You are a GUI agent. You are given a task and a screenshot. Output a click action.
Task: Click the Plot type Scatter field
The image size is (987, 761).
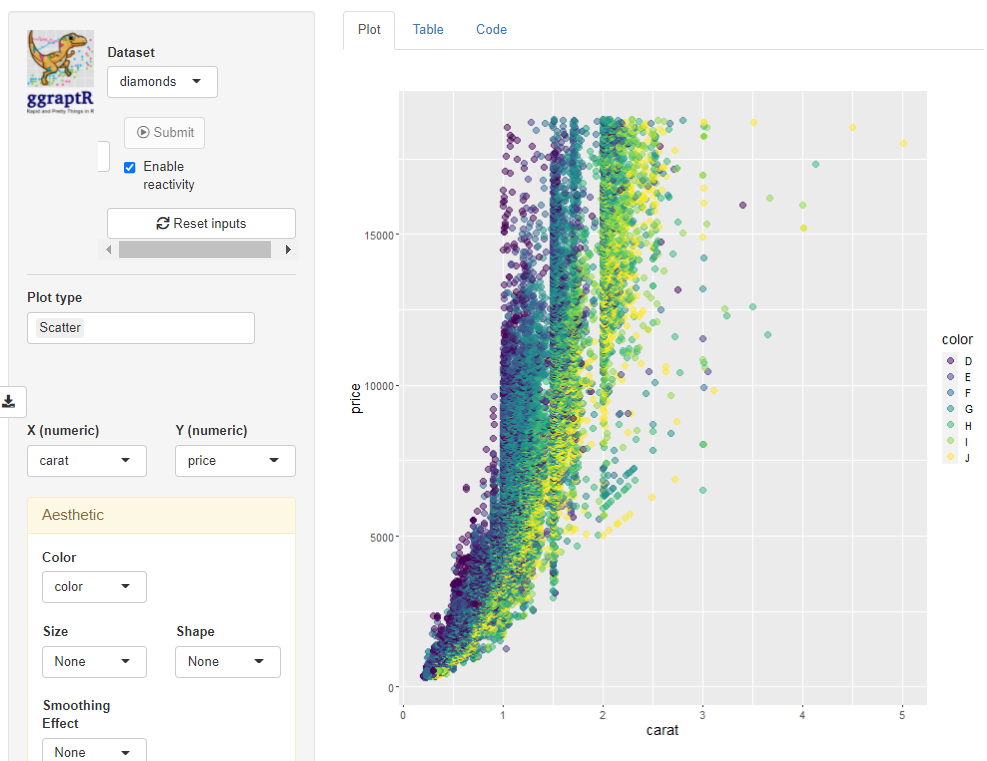coord(141,328)
